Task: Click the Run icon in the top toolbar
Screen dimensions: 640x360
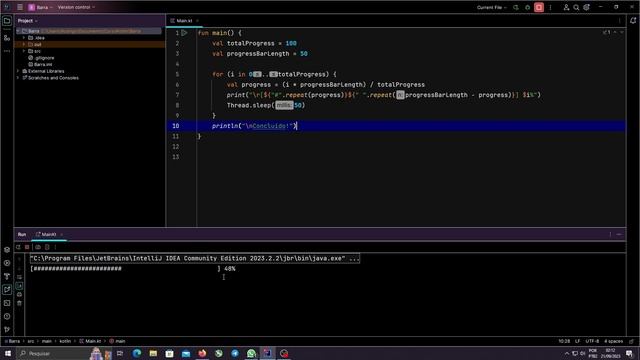Action: 516,7
